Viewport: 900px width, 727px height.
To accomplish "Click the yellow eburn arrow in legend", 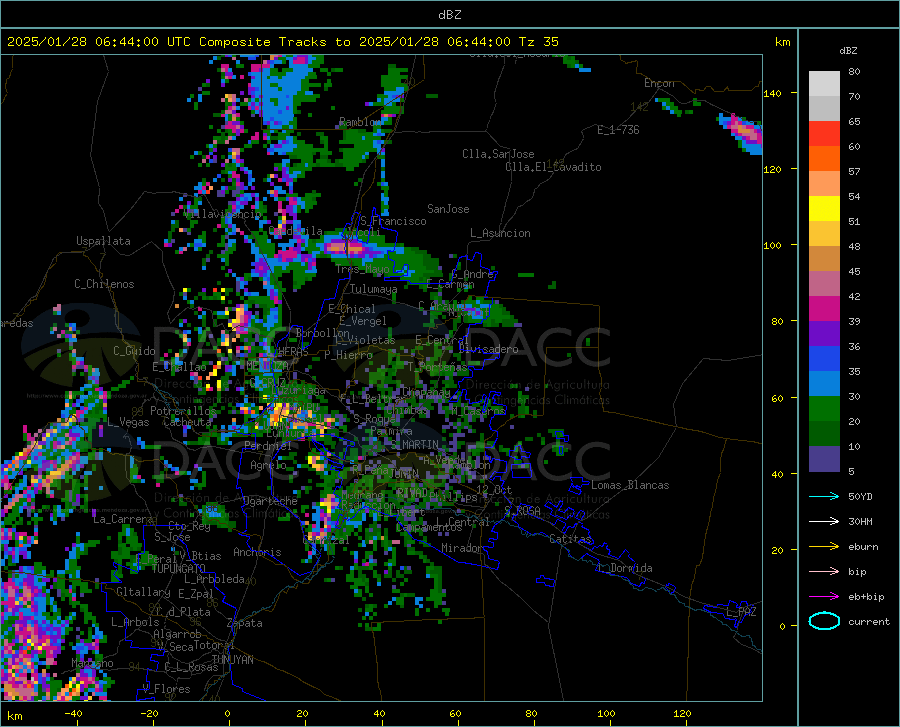I will [824, 546].
